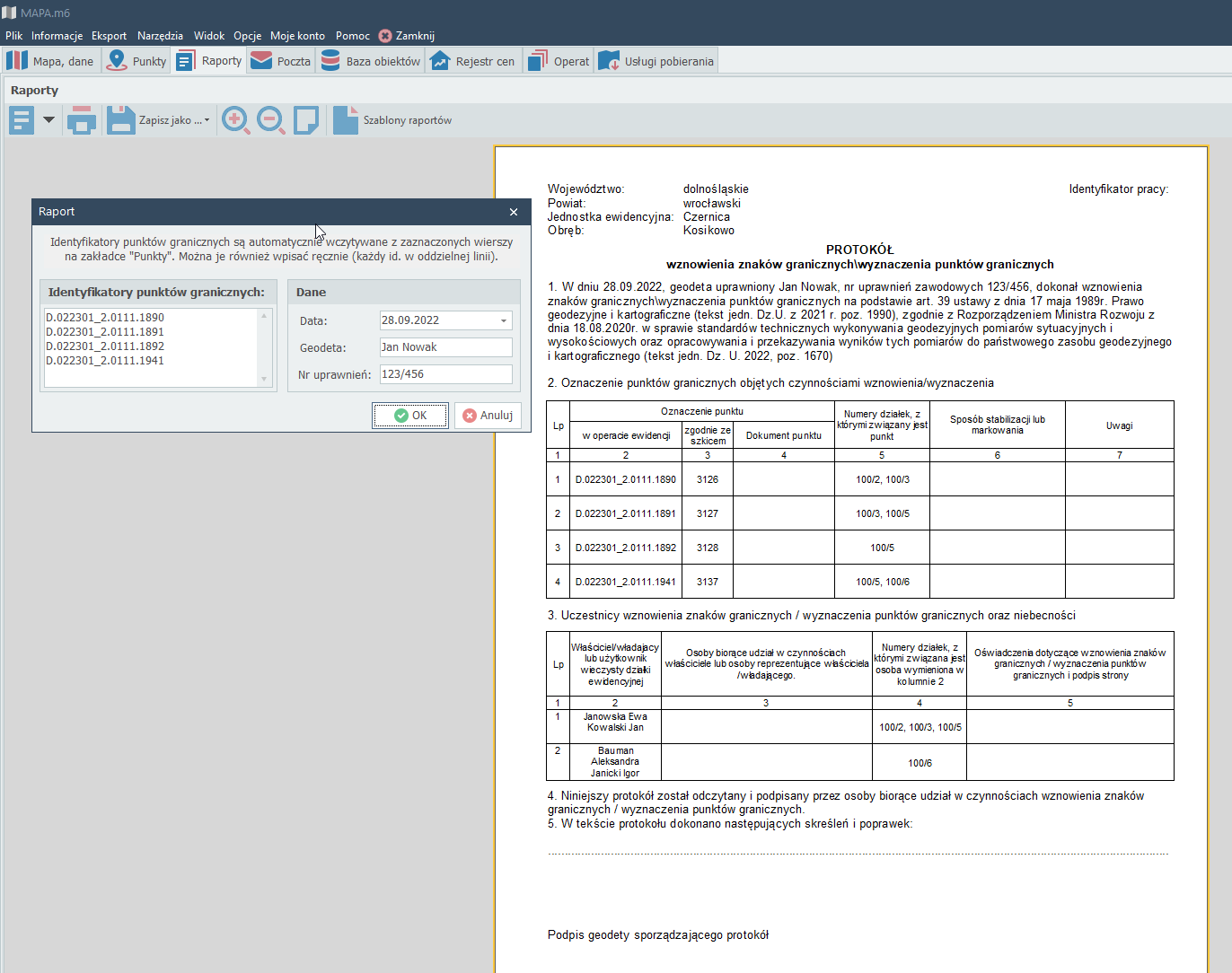The width and height of the screenshot is (1232, 973).
Task: Open the Narzędzia menu
Action: pyautogui.click(x=160, y=36)
